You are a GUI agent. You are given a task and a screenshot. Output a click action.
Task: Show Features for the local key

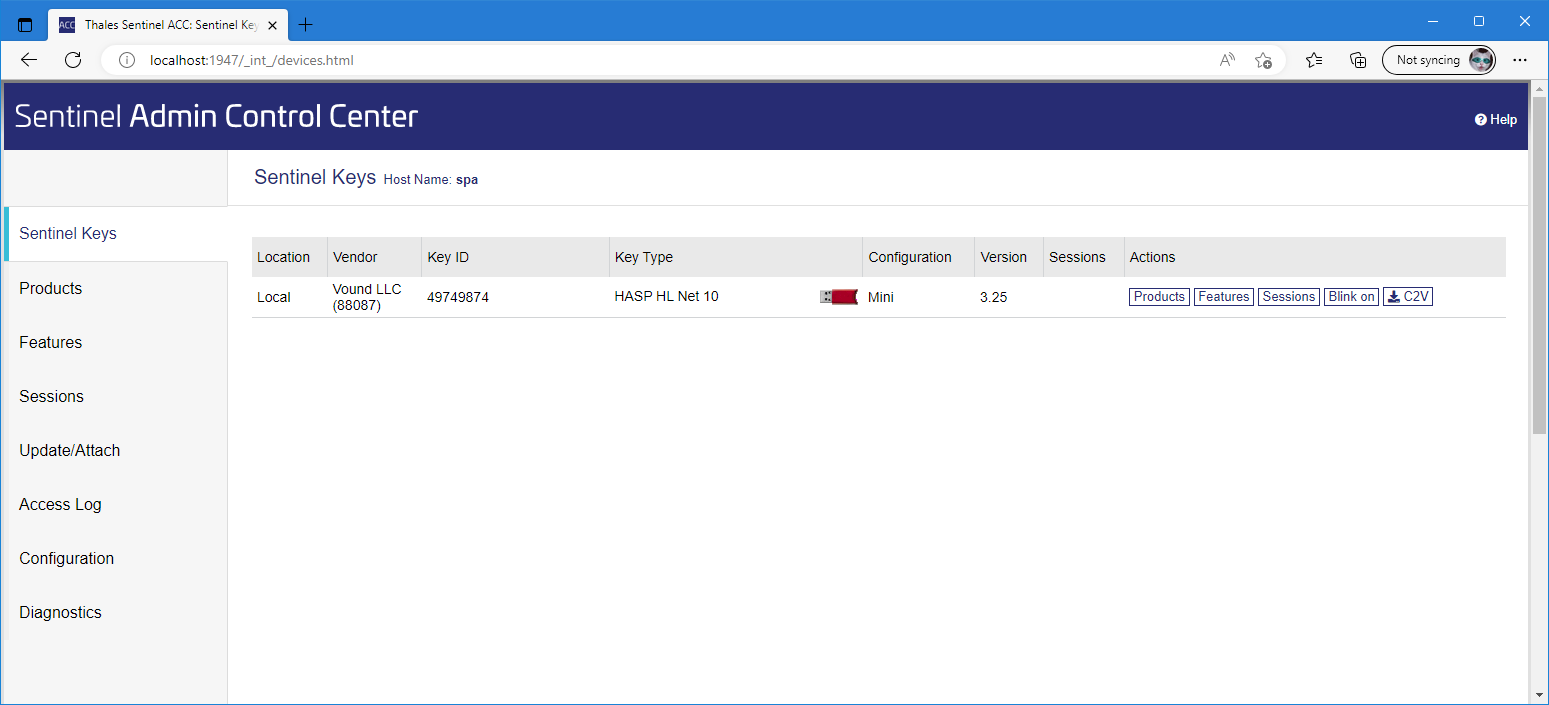(x=1223, y=297)
